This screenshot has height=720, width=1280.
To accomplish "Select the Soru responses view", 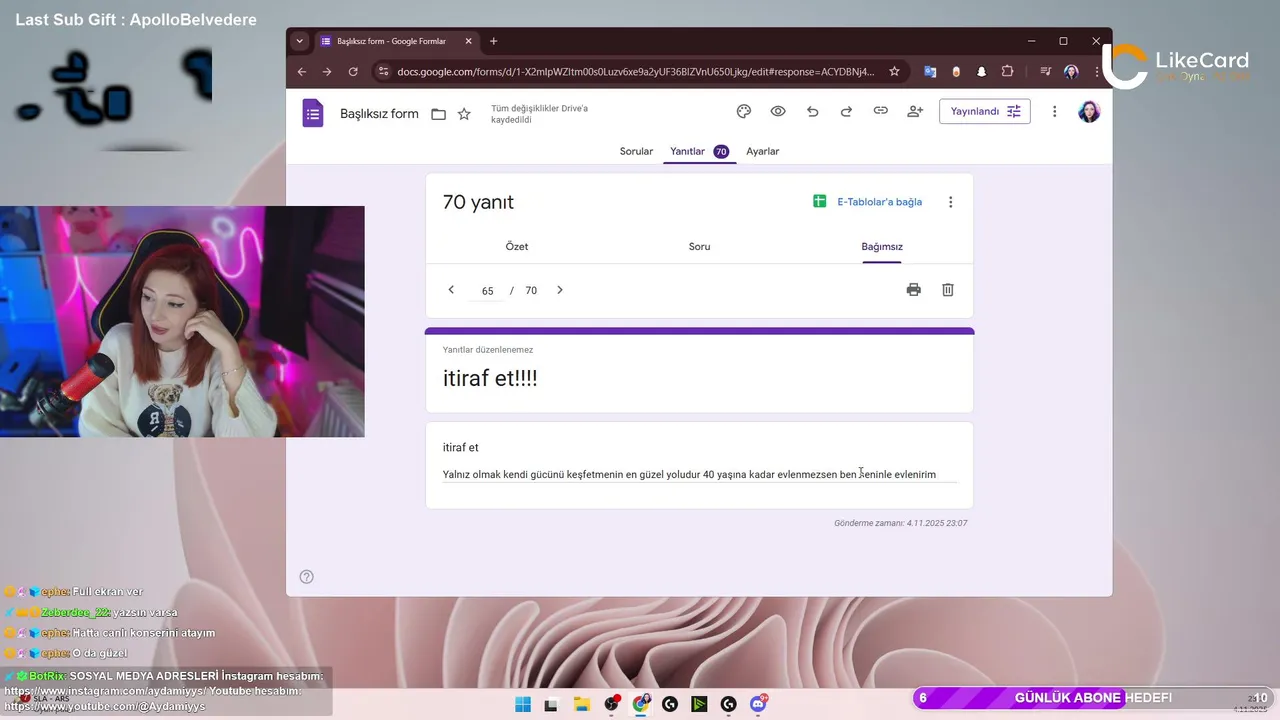I will coord(699,246).
